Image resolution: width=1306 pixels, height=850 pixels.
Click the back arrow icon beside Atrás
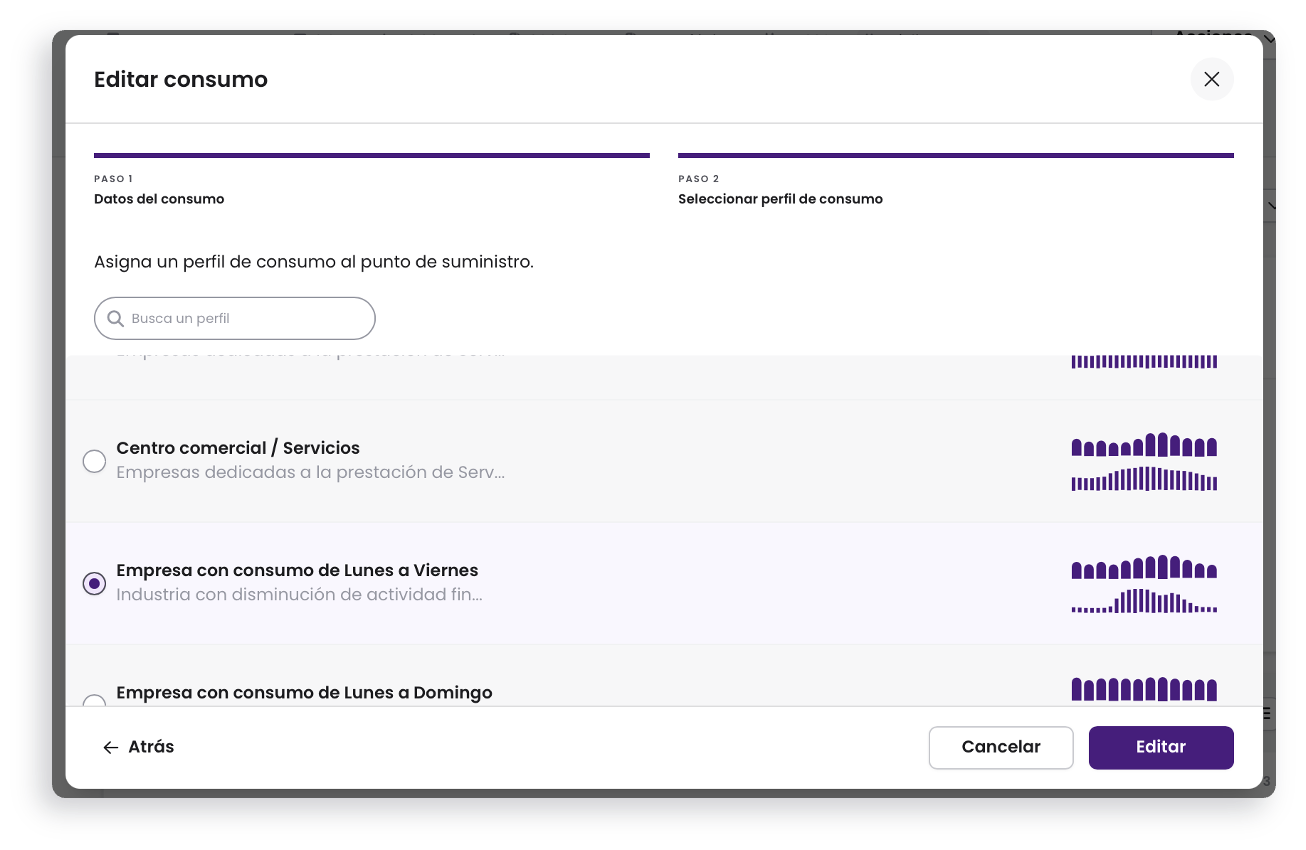coord(111,747)
